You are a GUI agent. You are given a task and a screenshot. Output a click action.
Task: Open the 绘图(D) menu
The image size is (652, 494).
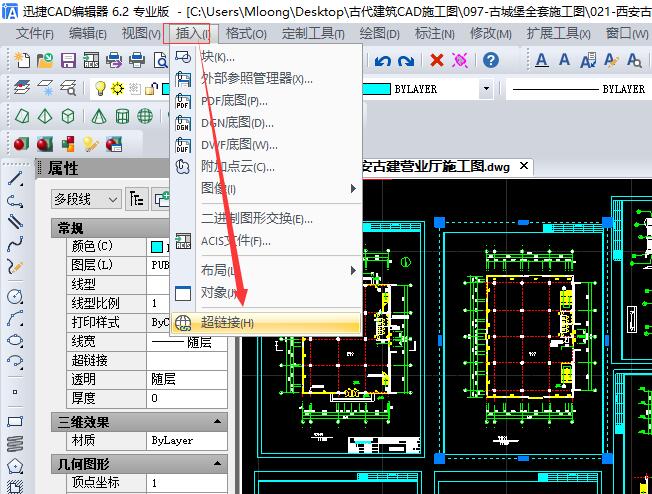pyautogui.click(x=379, y=33)
